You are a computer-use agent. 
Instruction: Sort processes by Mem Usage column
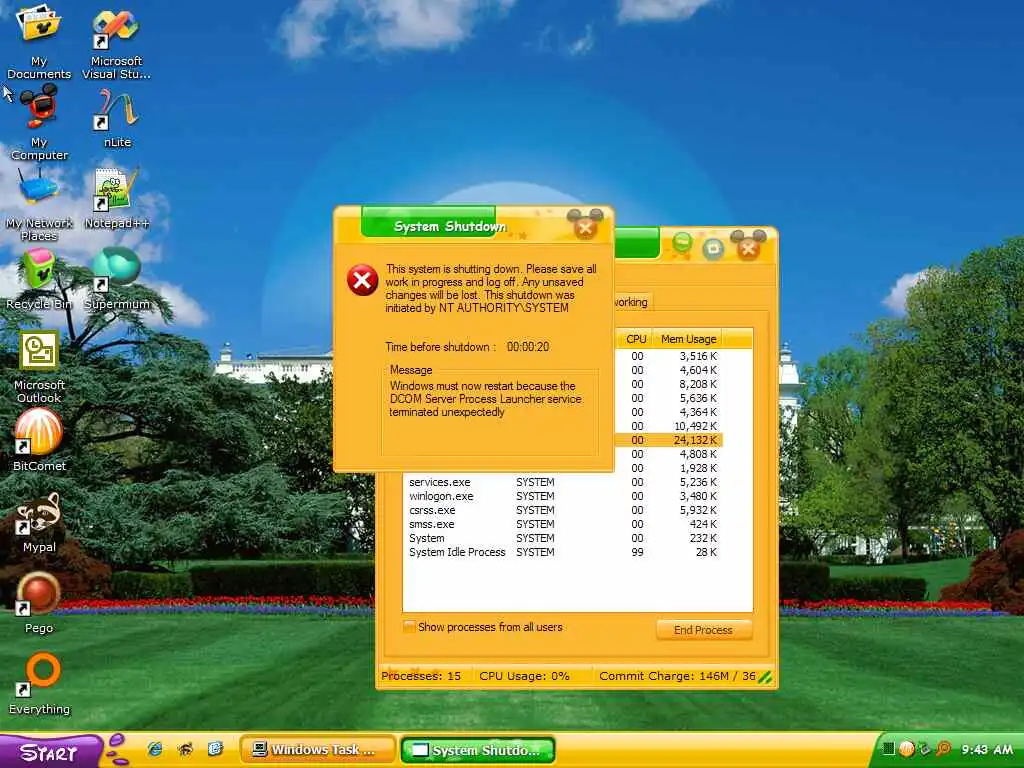(x=687, y=339)
